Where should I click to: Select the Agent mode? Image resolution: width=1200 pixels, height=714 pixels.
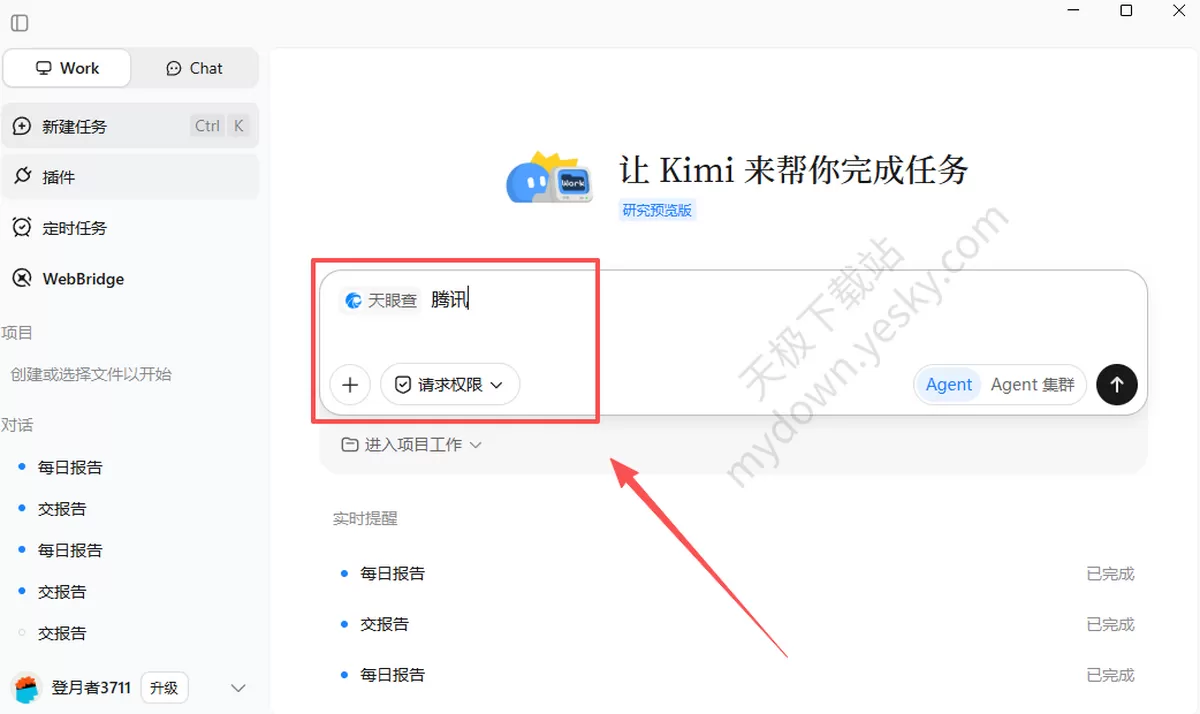click(x=949, y=384)
